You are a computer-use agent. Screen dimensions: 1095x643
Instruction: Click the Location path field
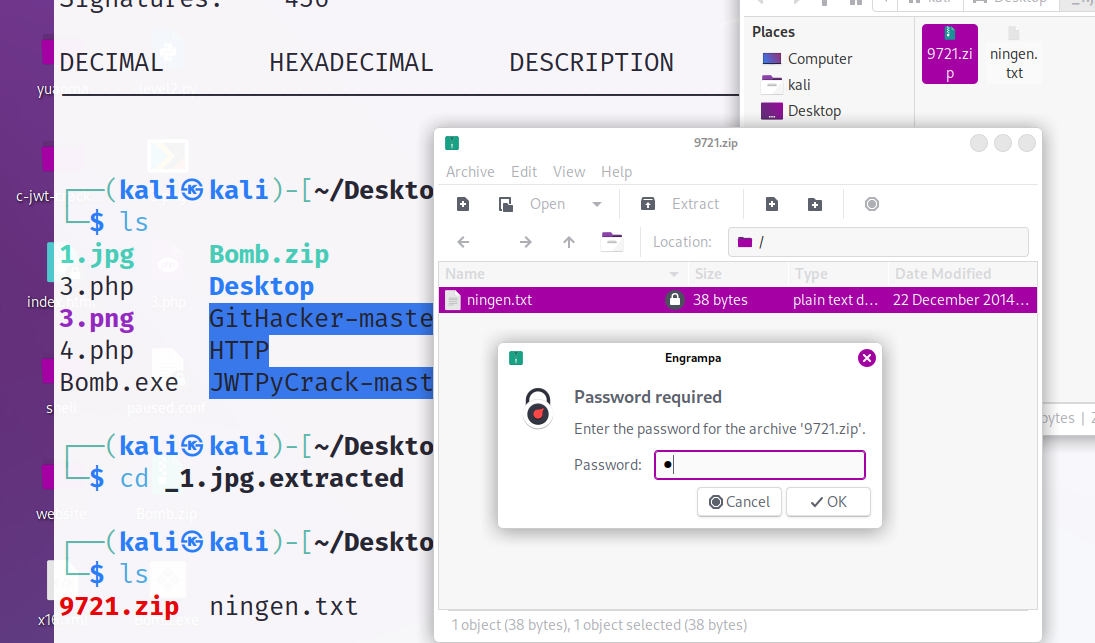click(x=878, y=242)
